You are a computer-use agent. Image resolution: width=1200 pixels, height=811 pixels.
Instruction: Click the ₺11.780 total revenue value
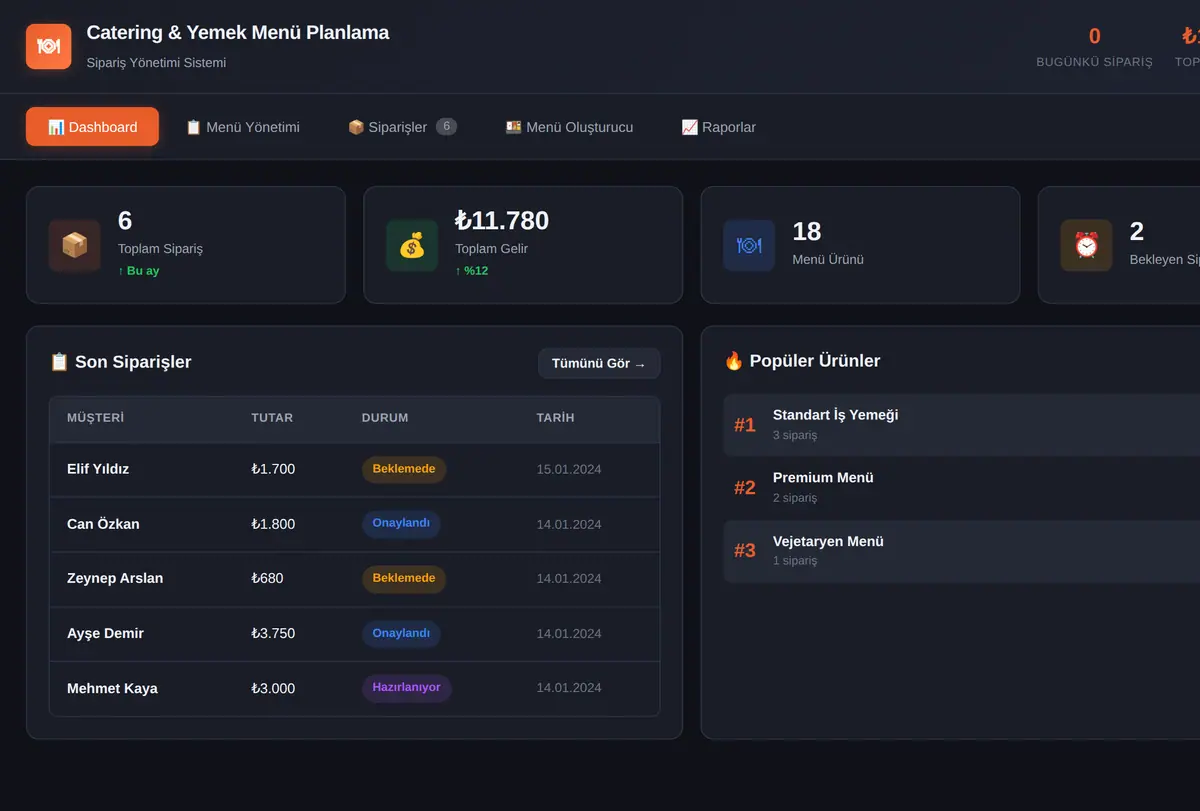(x=502, y=220)
